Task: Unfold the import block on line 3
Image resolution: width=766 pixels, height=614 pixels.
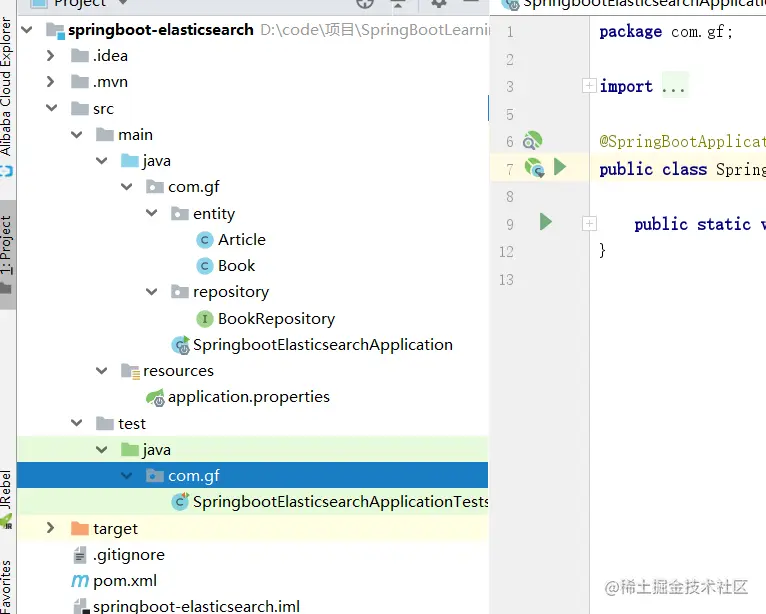Action: pyautogui.click(x=589, y=85)
